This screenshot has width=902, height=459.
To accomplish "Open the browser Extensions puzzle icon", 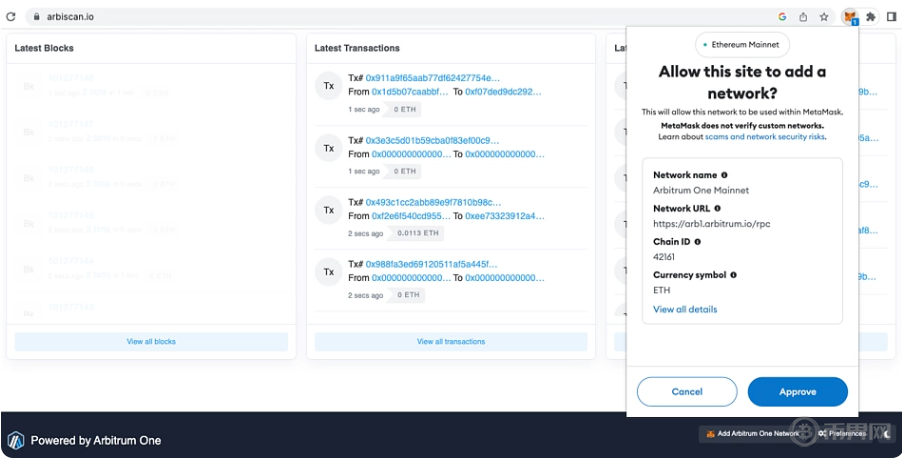I will (870, 17).
